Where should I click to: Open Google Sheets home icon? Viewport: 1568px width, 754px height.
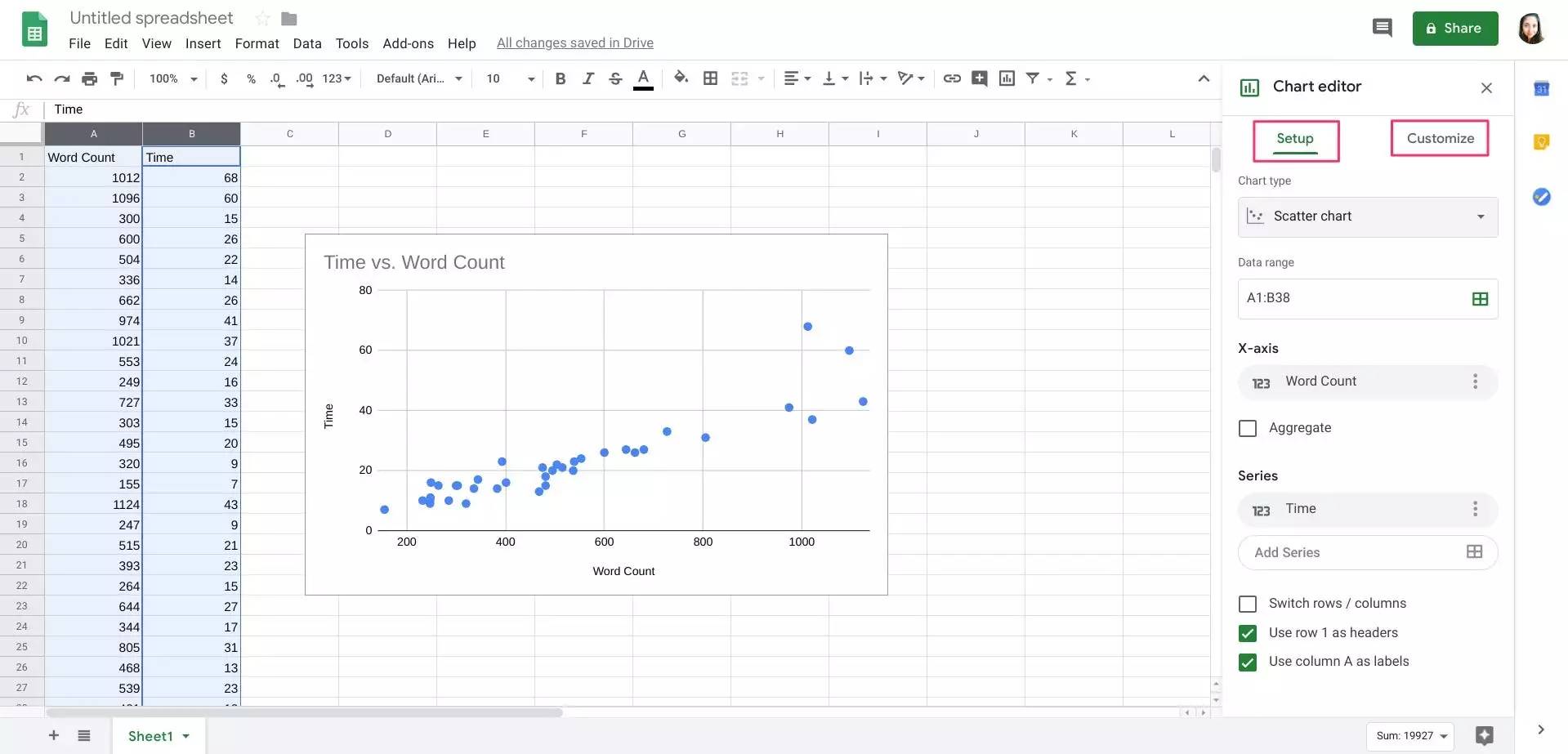click(x=34, y=29)
